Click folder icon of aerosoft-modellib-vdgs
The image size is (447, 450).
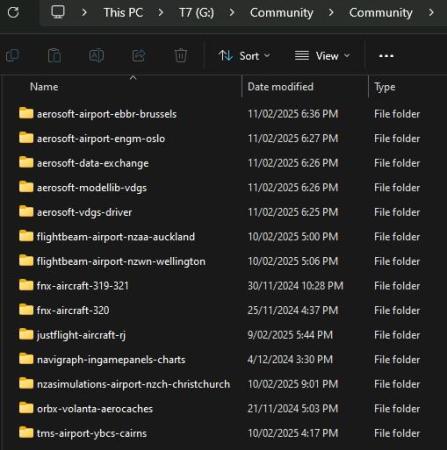tap(26, 187)
